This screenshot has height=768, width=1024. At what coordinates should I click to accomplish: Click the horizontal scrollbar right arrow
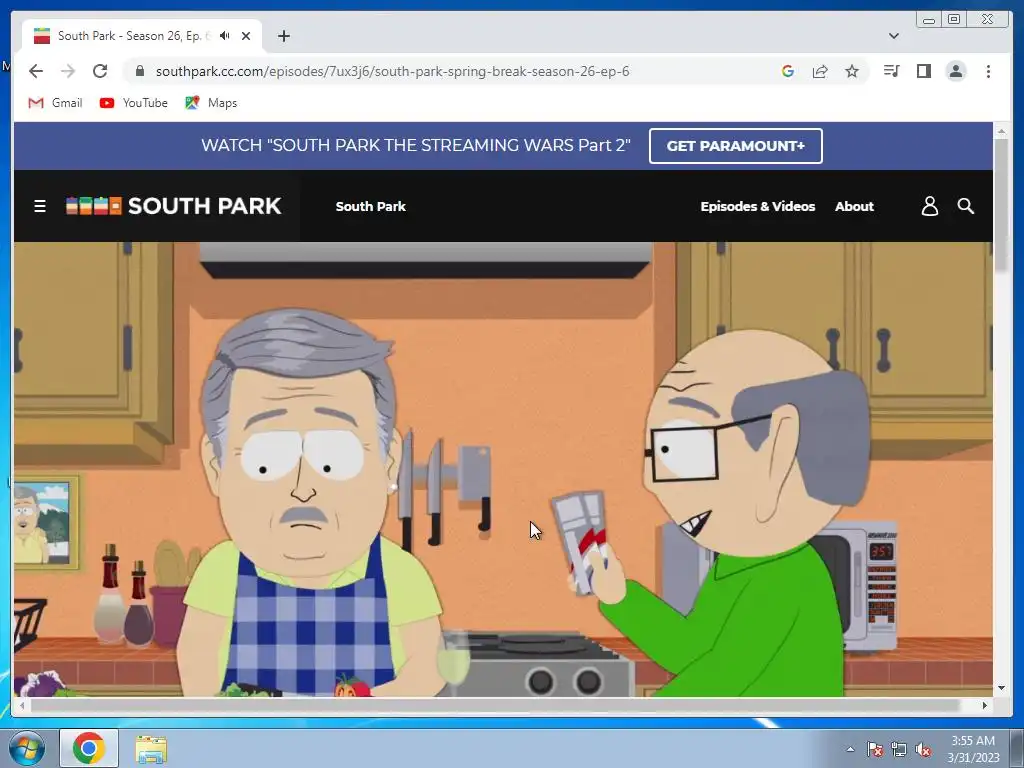coord(985,705)
